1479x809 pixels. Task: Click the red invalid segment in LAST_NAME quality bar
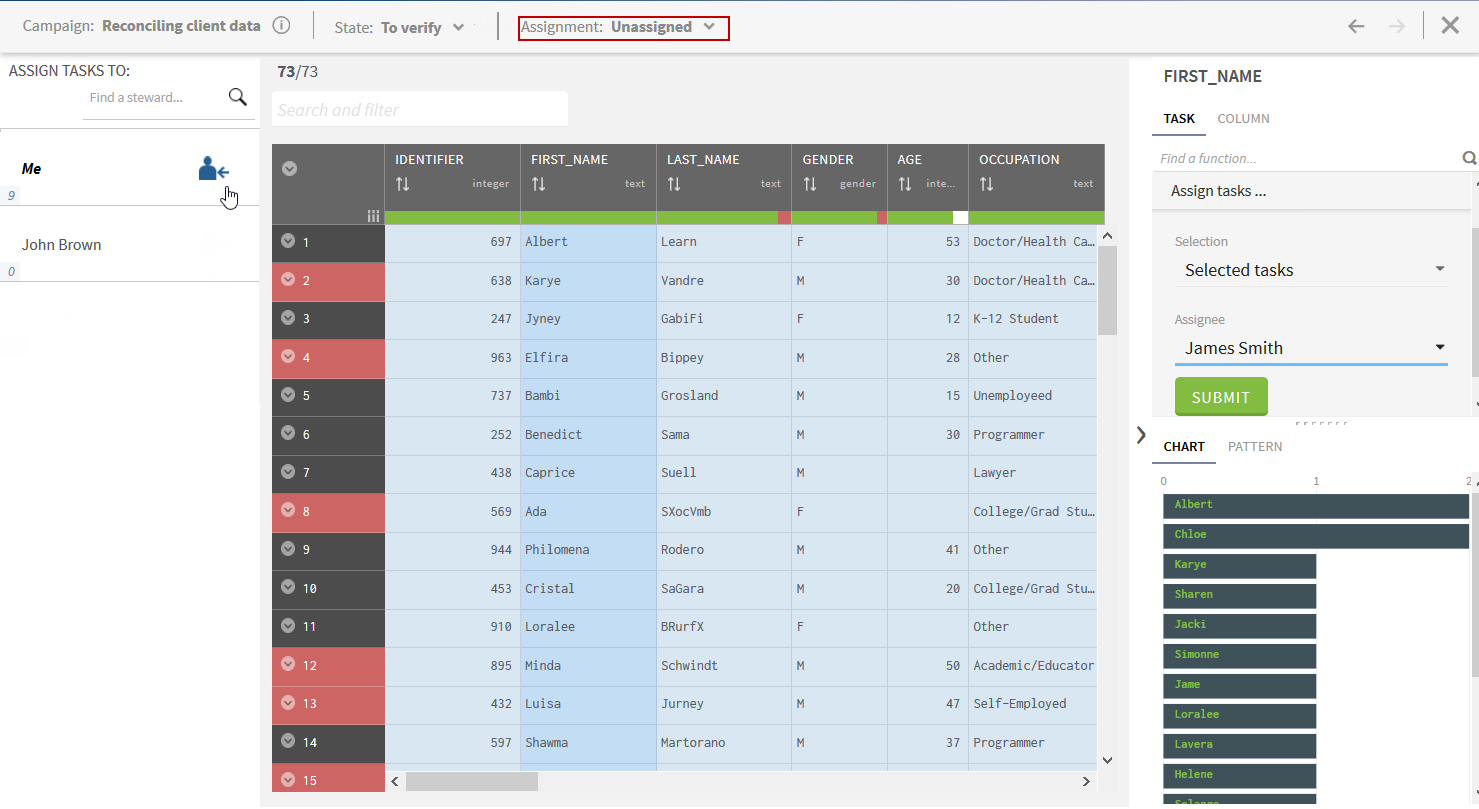tap(784, 217)
